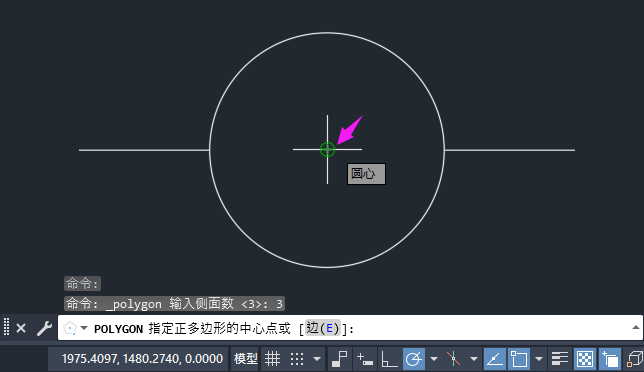Open command line customize wrench menu
This screenshot has height=372, width=644.
click(44, 328)
